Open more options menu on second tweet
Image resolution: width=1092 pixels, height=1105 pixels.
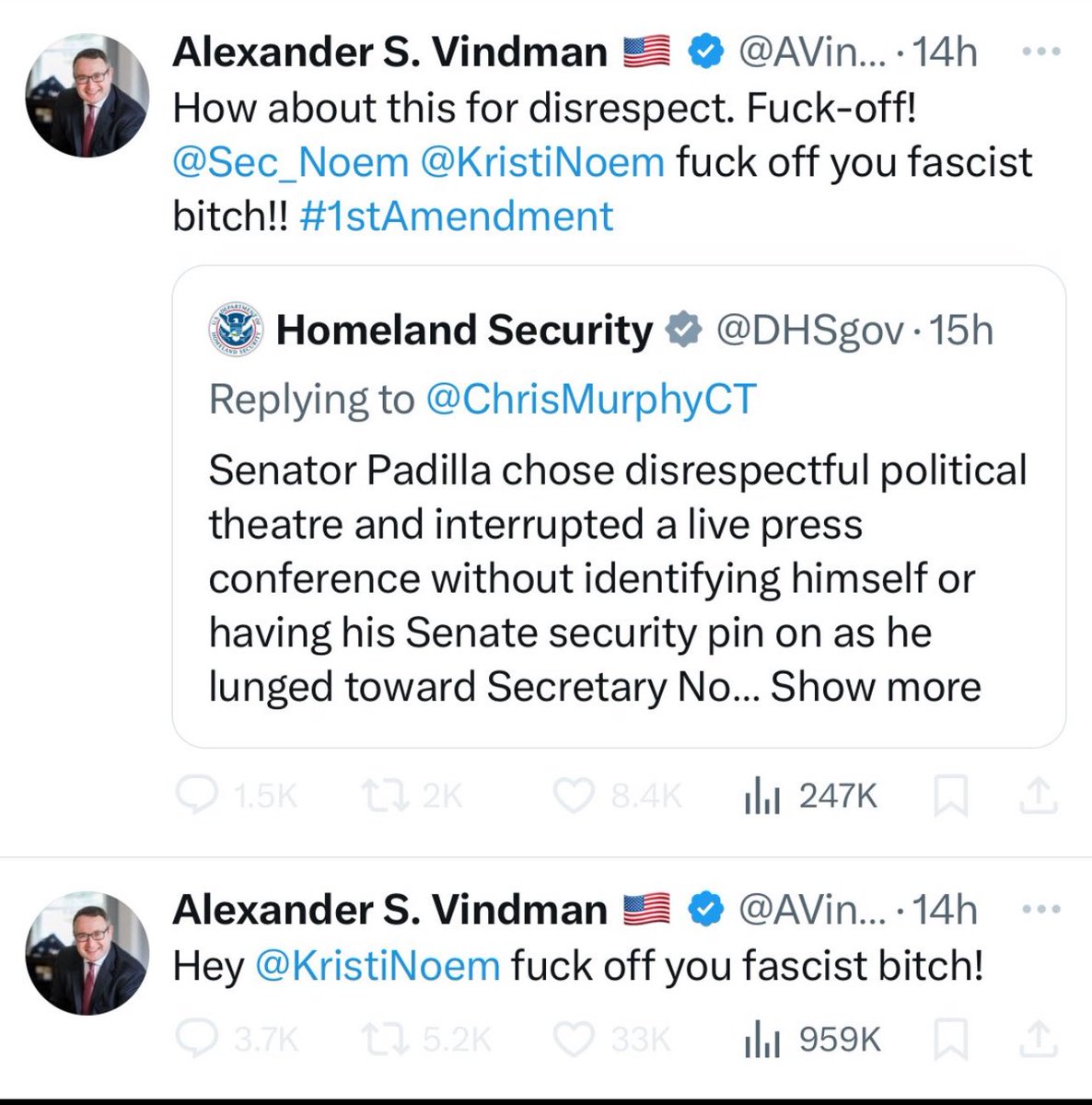tap(1041, 910)
